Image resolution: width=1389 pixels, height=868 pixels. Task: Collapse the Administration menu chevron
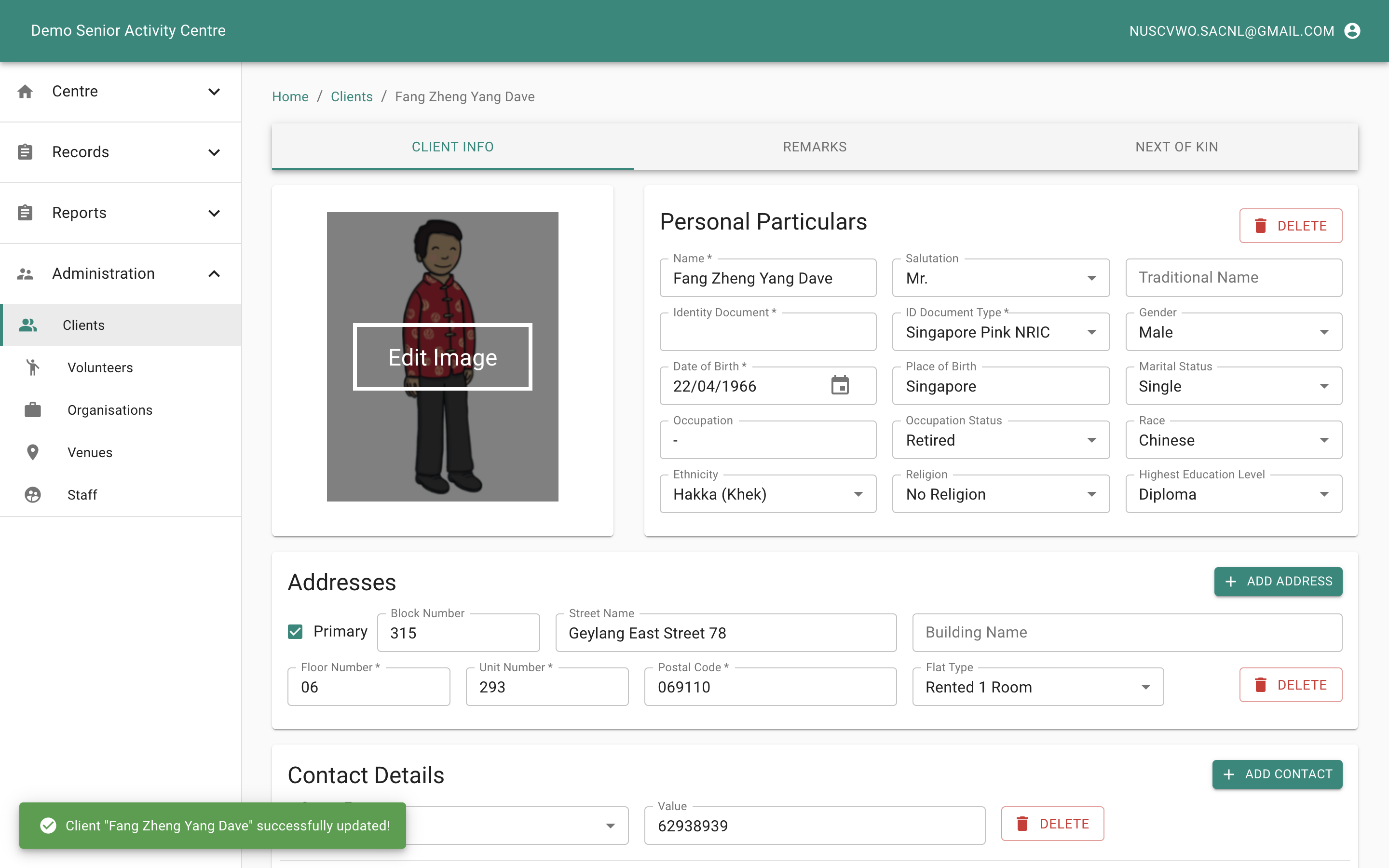coord(214,274)
